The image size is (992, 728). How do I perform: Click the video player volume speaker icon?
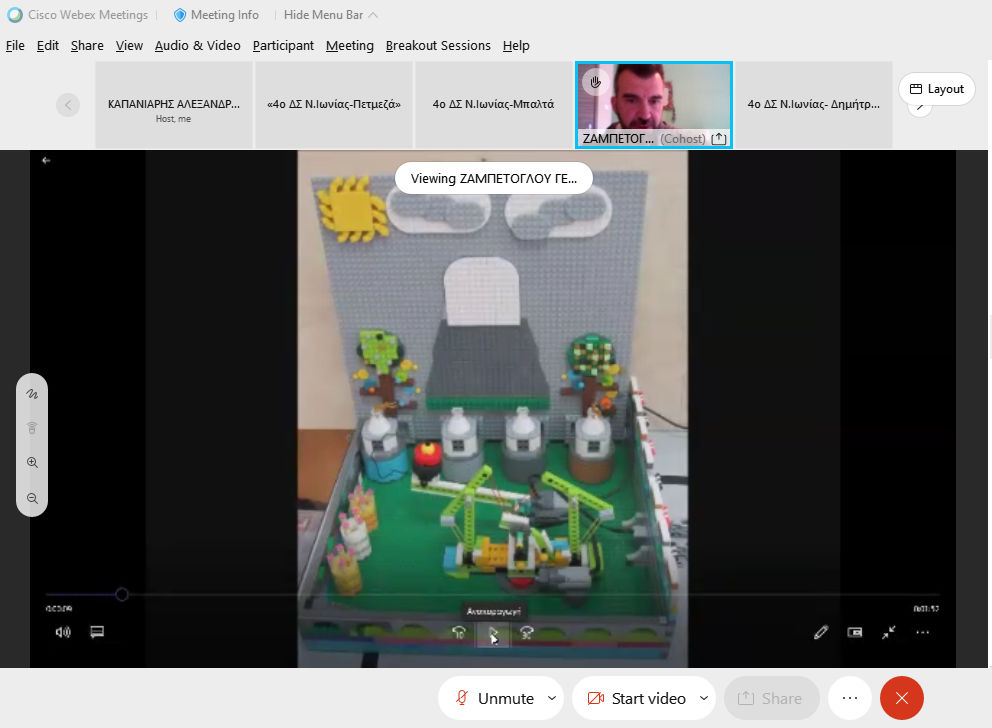point(63,632)
